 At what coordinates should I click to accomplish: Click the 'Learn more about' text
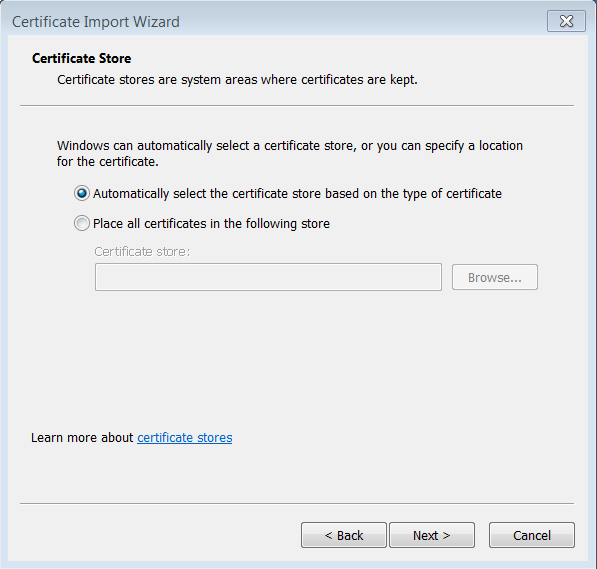click(82, 438)
